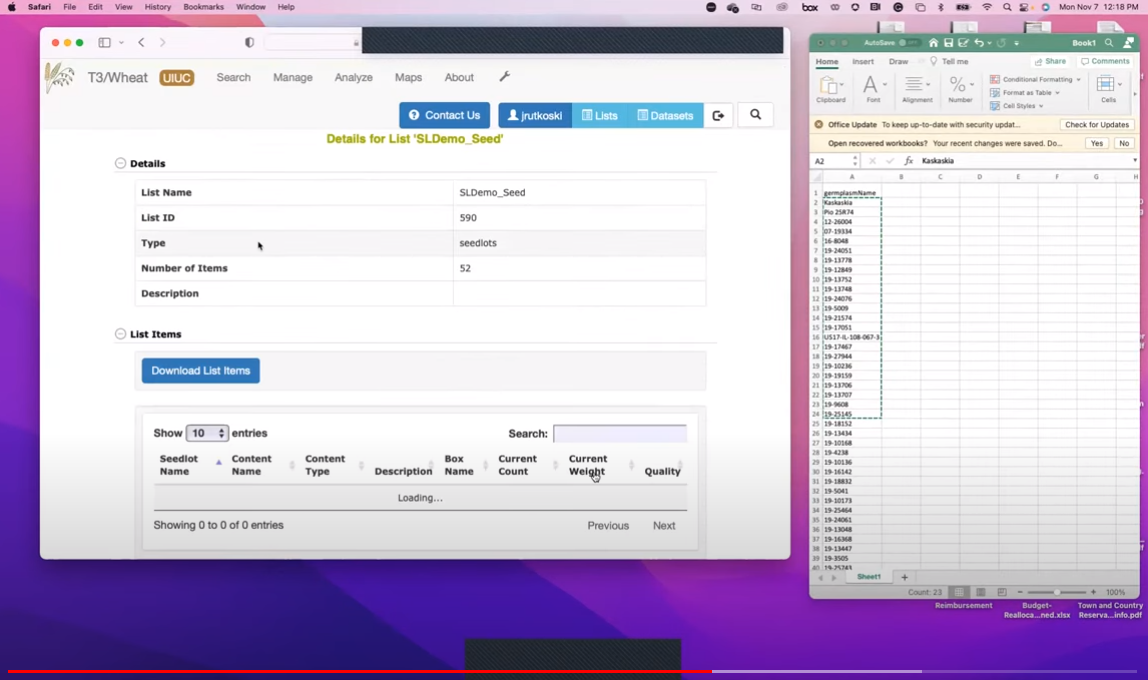The height and width of the screenshot is (680, 1148).
Task: Toggle the AutoSave switch in Excel
Action: pos(907,43)
